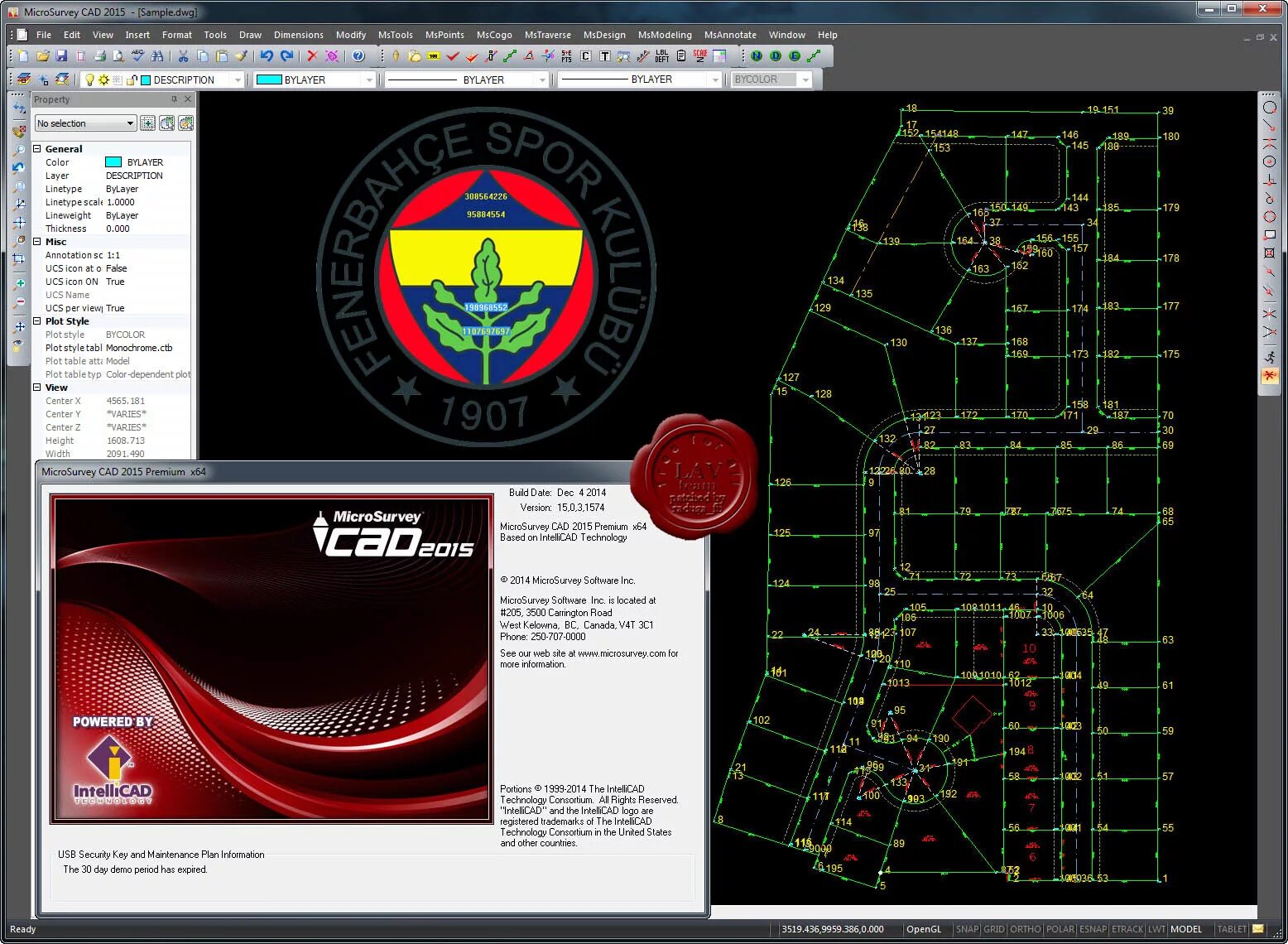Screen dimensions: 1288x944
Task: Click the Undo arrow
Action: [267, 56]
